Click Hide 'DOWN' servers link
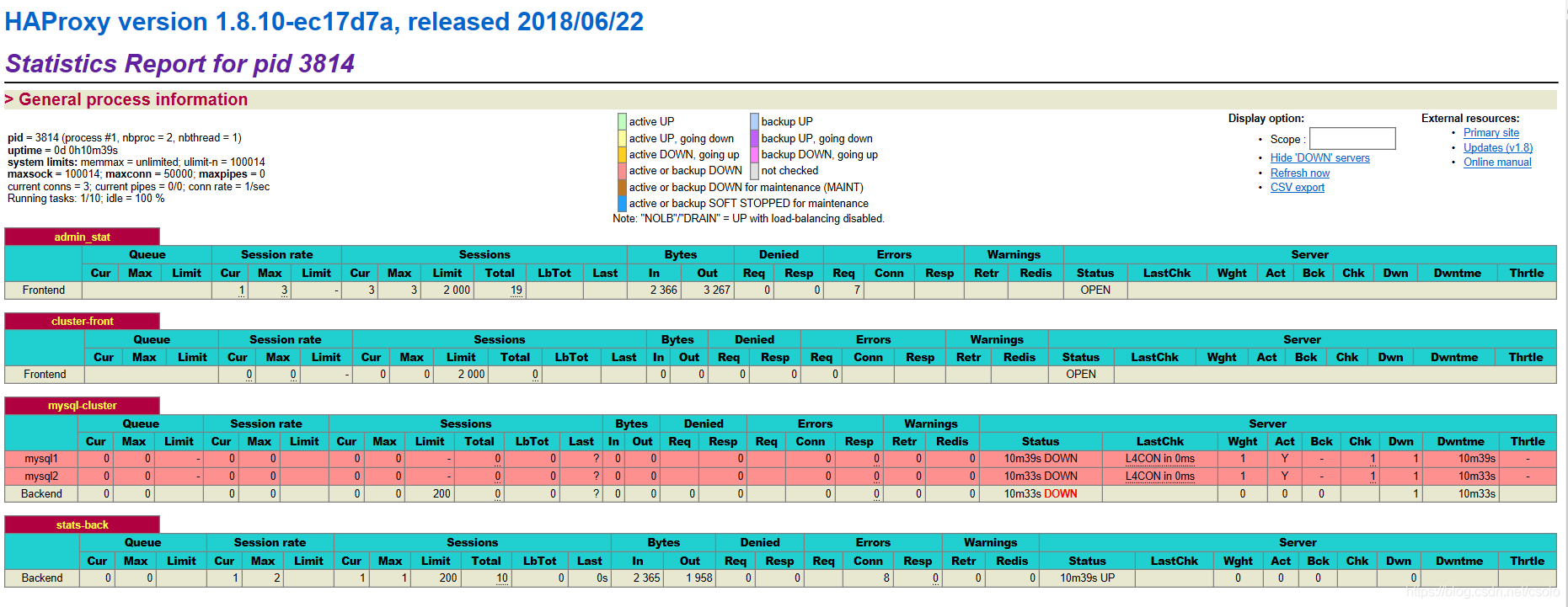The width and height of the screenshot is (1568, 607). tap(1319, 157)
